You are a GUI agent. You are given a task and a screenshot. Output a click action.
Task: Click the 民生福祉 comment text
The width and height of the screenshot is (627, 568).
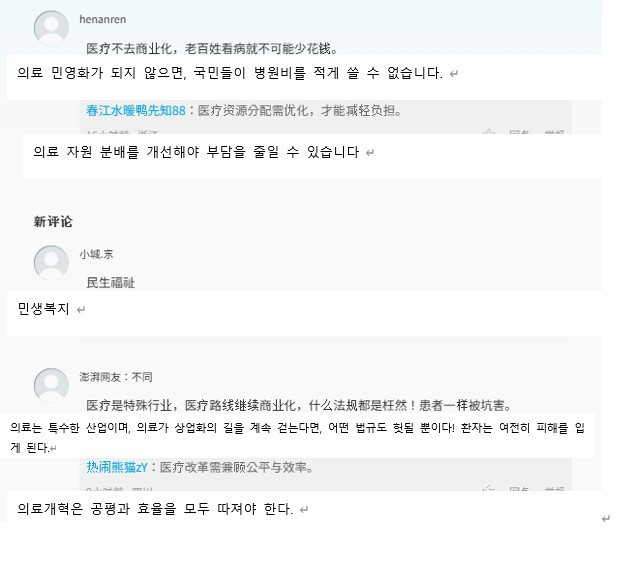[111, 283]
